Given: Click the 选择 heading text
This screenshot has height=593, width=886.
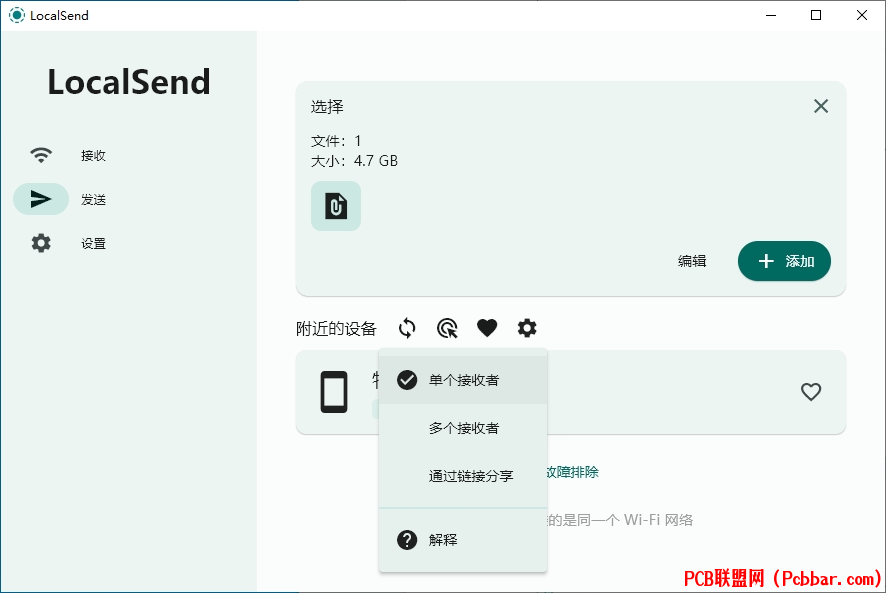Looking at the screenshot, I should click(x=327, y=107).
